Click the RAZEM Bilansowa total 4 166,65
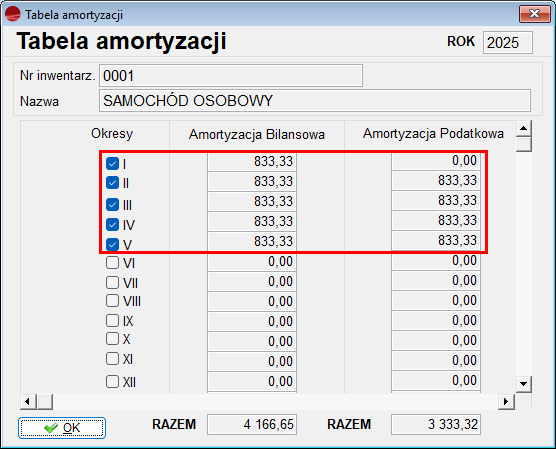Screen dimensions: 556x449 pos(252,424)
